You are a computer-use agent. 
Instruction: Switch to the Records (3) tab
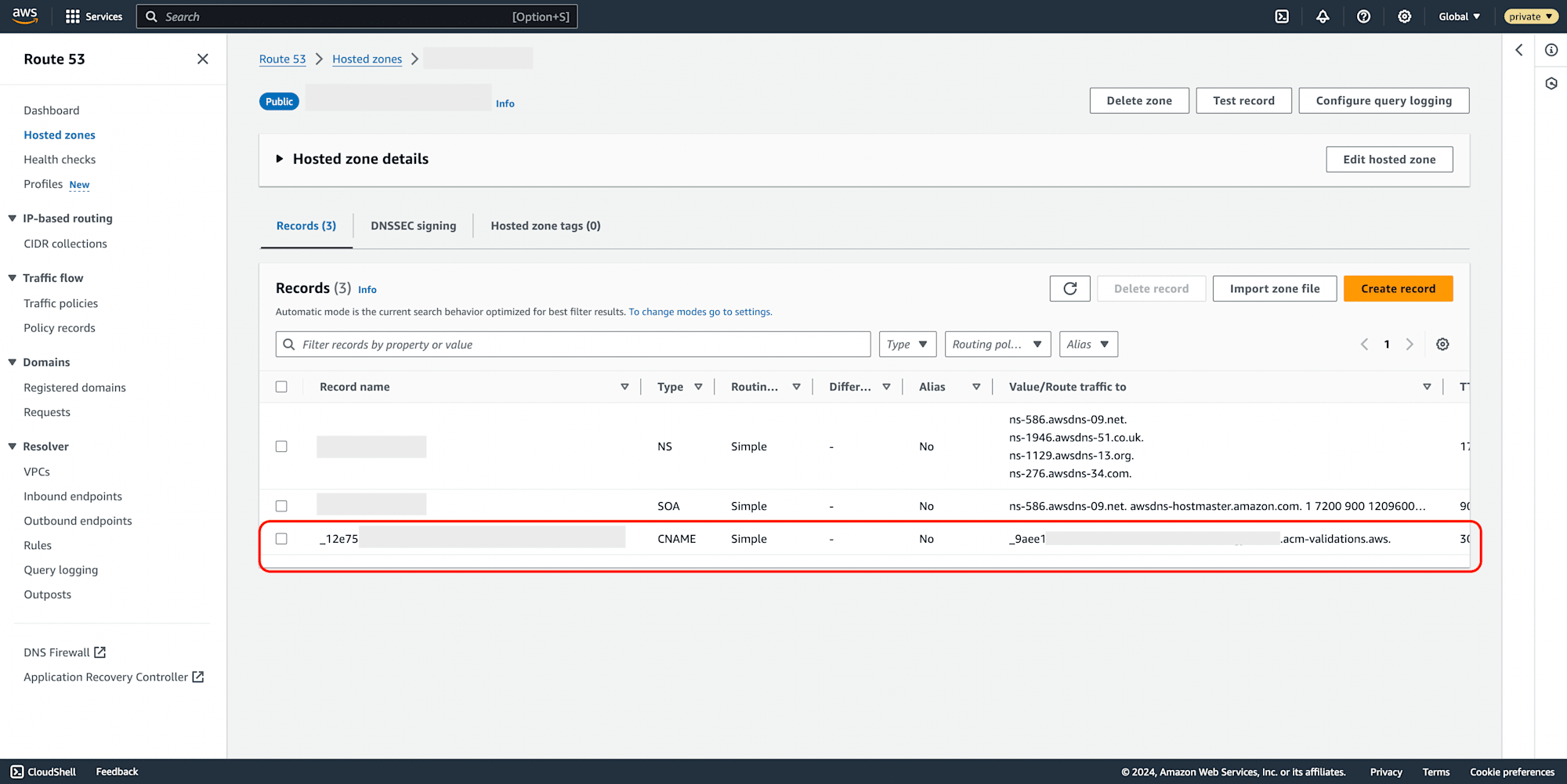306,226
